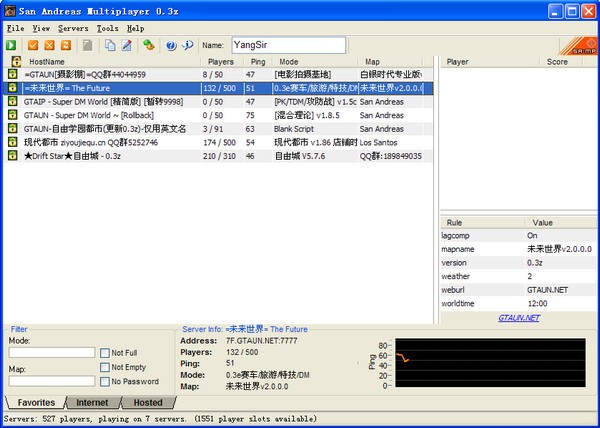
Task: Enable the Not Full filter checkbox
Action: pyautogui.click(x=104, y=353)
